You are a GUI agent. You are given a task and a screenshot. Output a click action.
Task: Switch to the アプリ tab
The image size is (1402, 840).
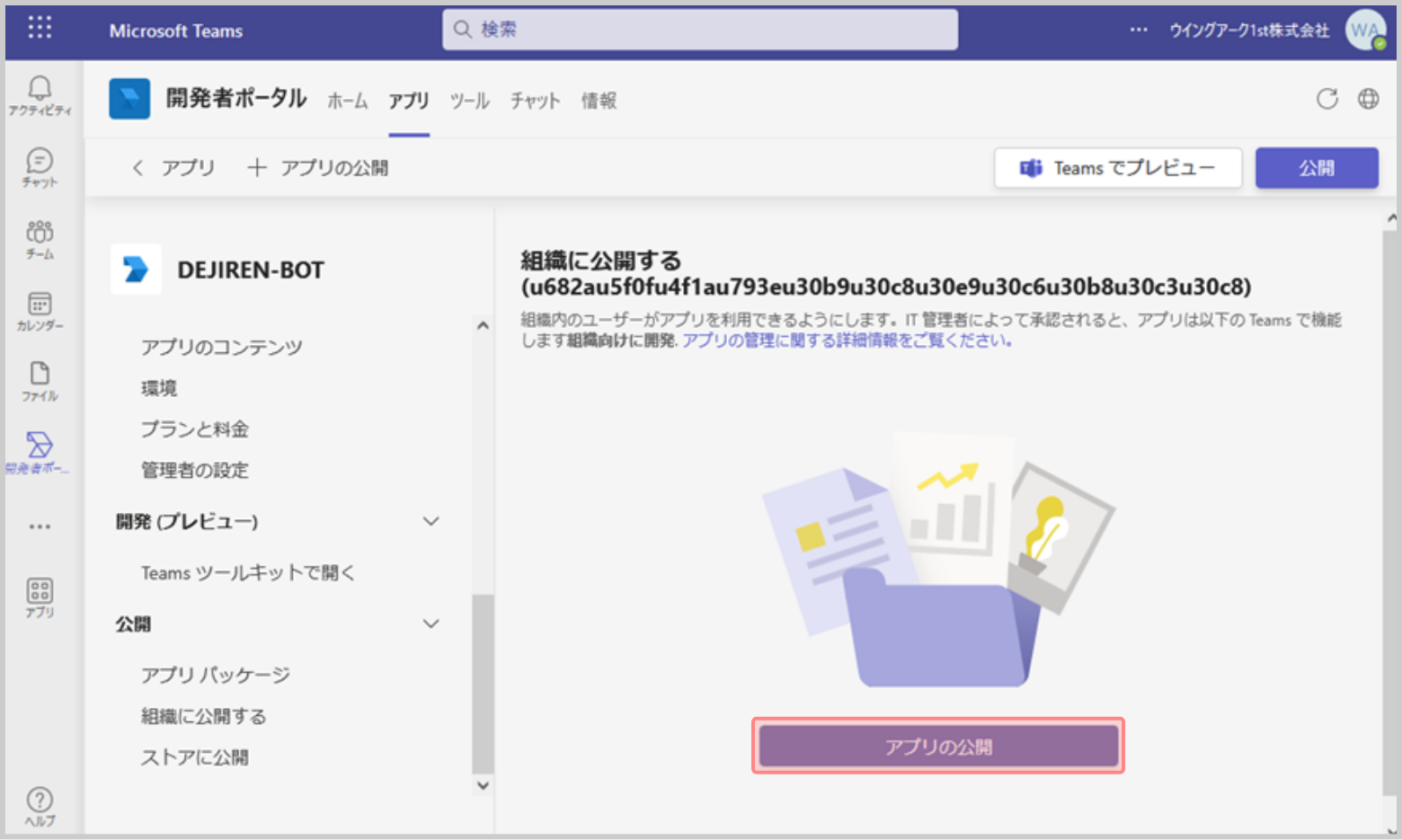click(x=409, y=101)
